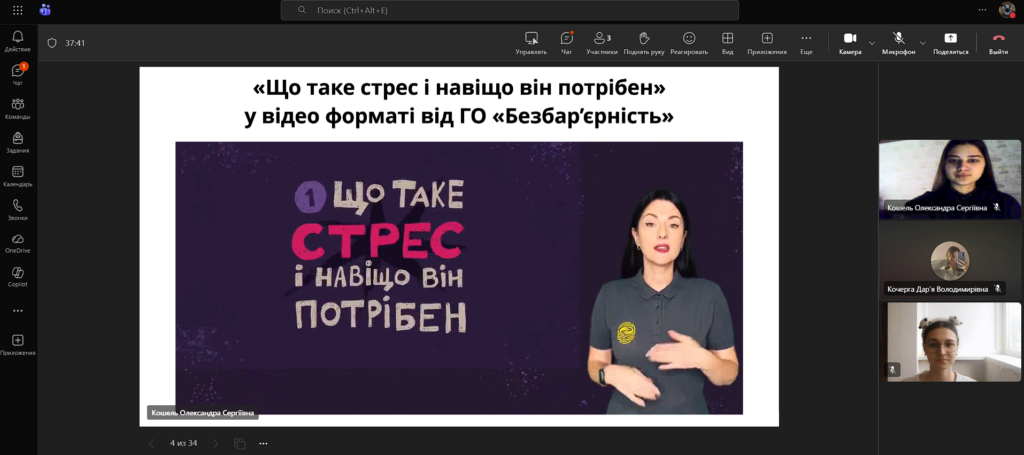This screenshot has width=1024, height=455.
Task: Open OneDrive from the left sidebar
Action: (x=17, y=242)
